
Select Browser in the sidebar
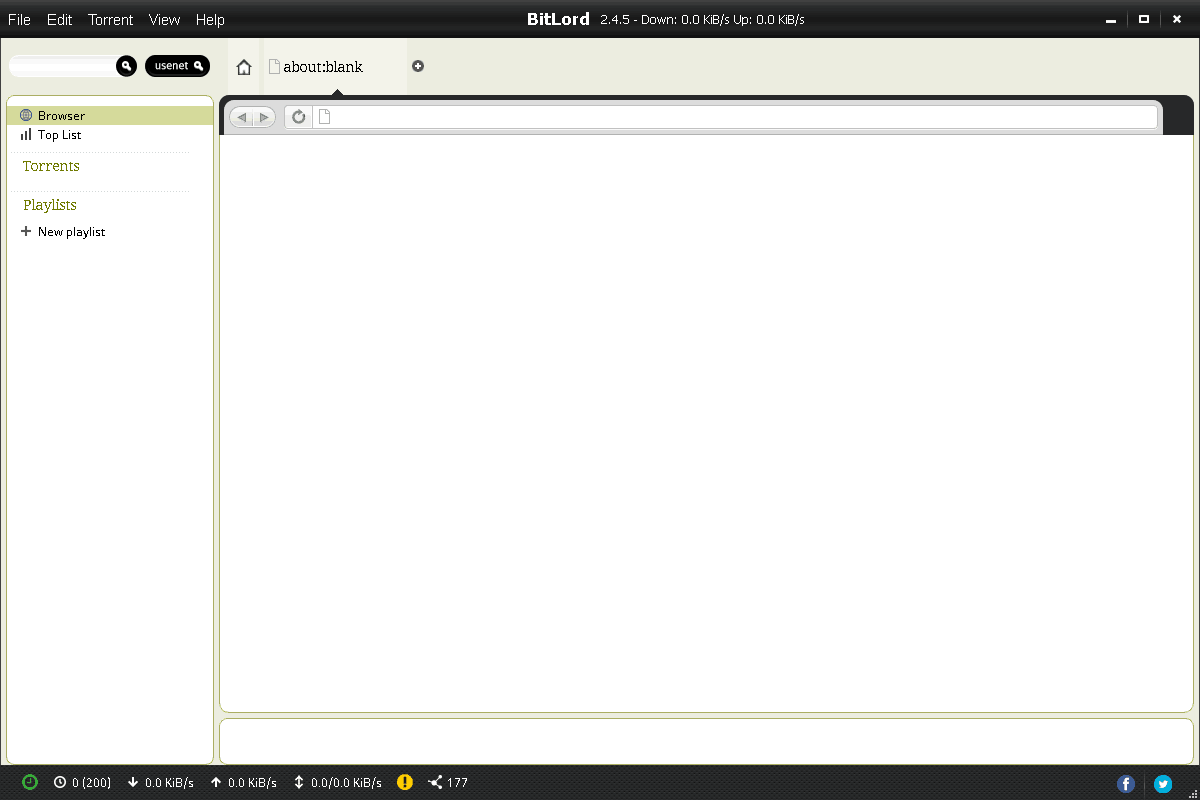click(110, 116)
